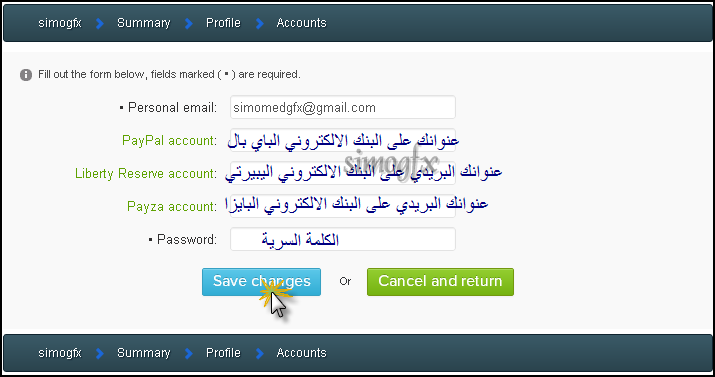Go to Profile in the bottom breadcrumb

coord(223,353)
